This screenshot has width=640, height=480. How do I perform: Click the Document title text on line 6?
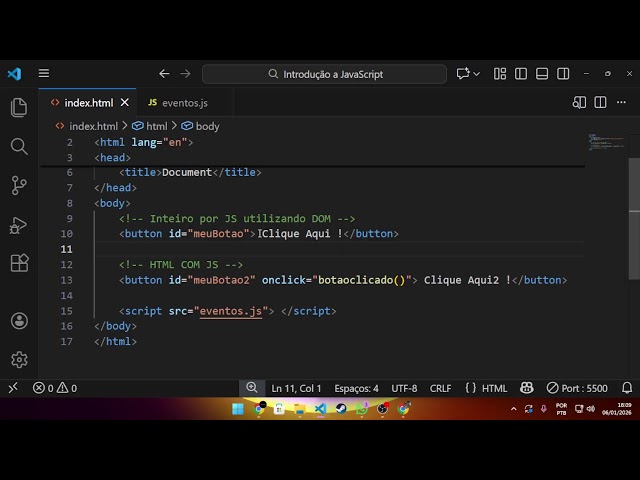187,172
